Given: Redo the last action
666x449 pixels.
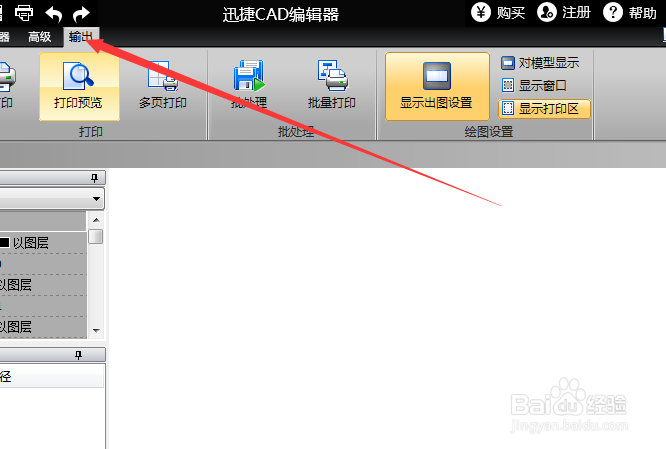Looking at the screenshot, I should [x=81, y=14].
